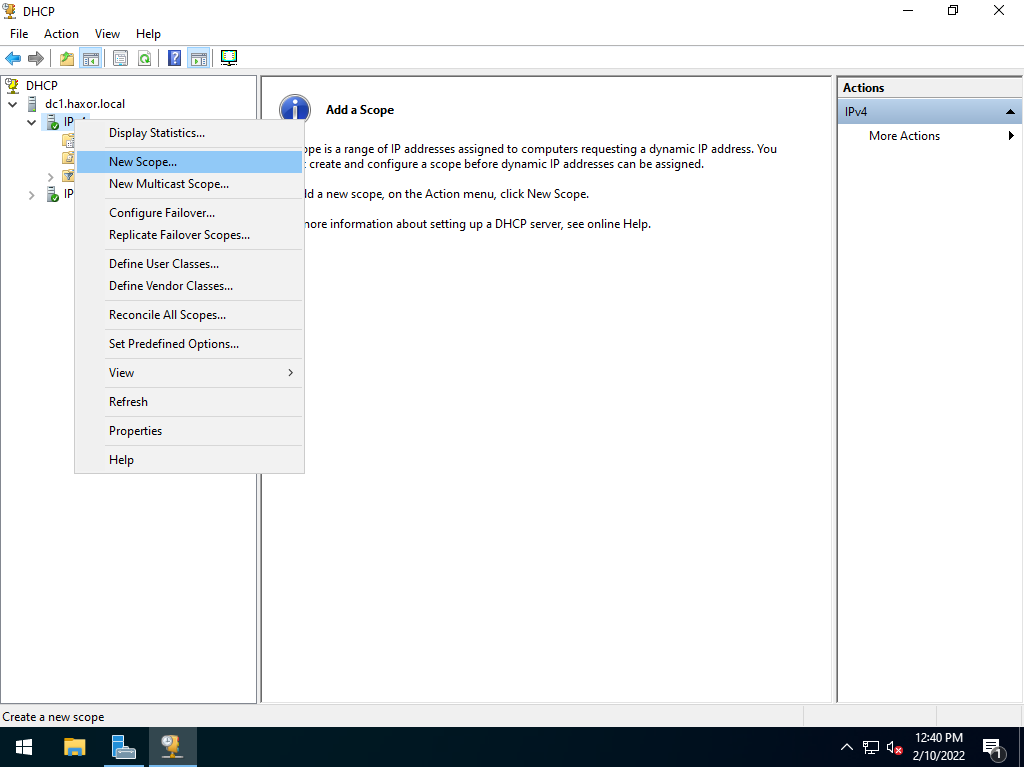This screenshot has width=1024, height=767.
Task: Open the View menu in the menu bar
Action: click(x=107, y=34)
